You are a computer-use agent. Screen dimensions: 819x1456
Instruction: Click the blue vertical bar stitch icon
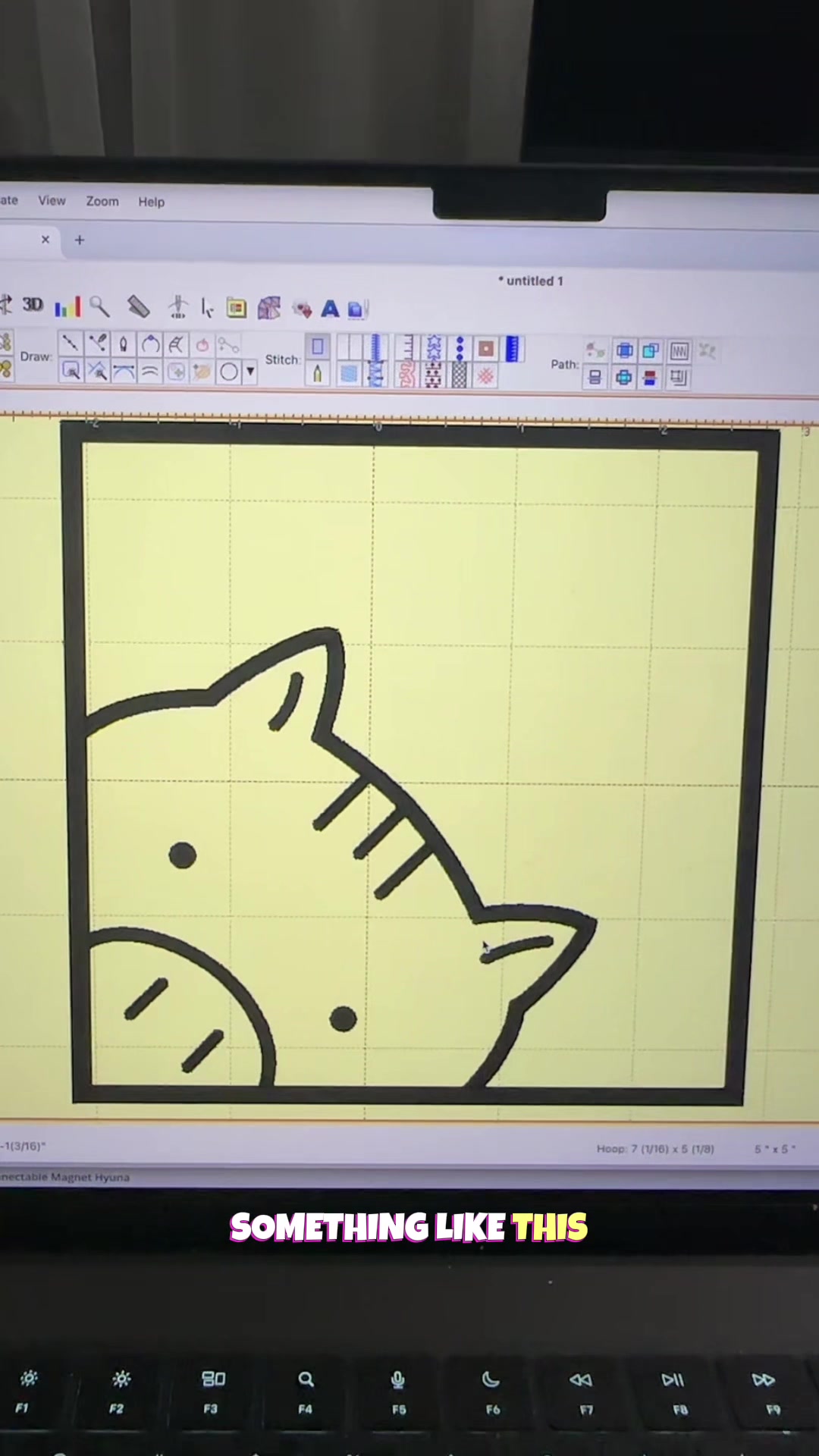513,349
